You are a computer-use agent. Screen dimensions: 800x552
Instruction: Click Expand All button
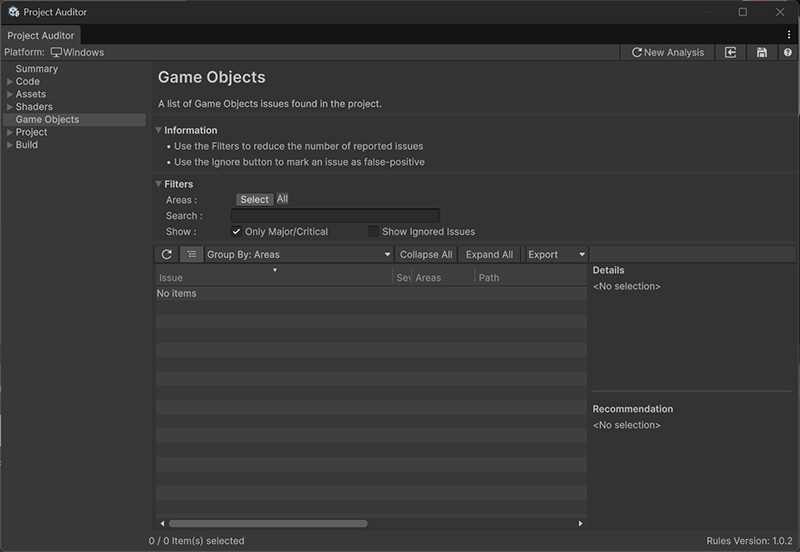489,254
